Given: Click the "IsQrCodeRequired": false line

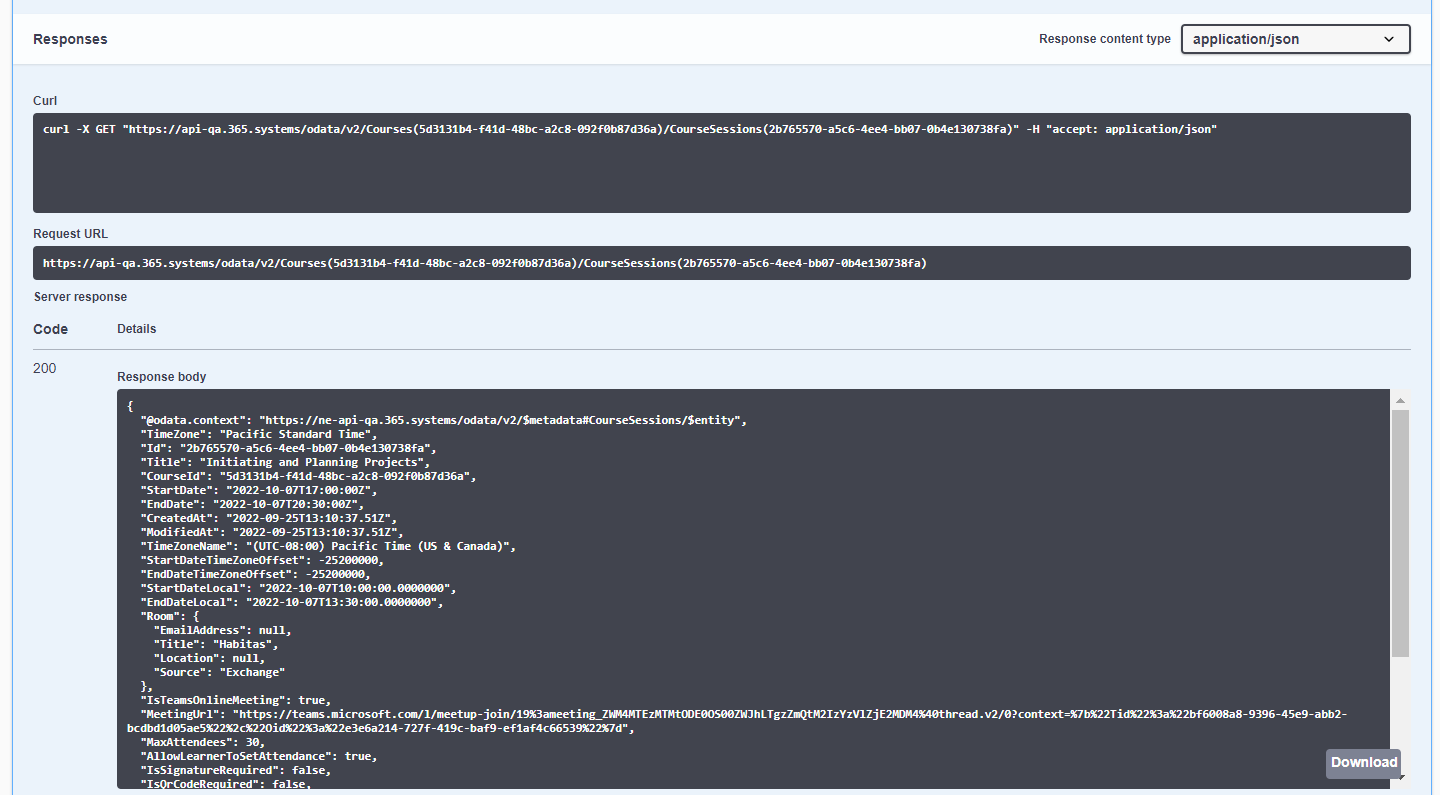Looking at the screenshot, I should [x=226, y=784].
